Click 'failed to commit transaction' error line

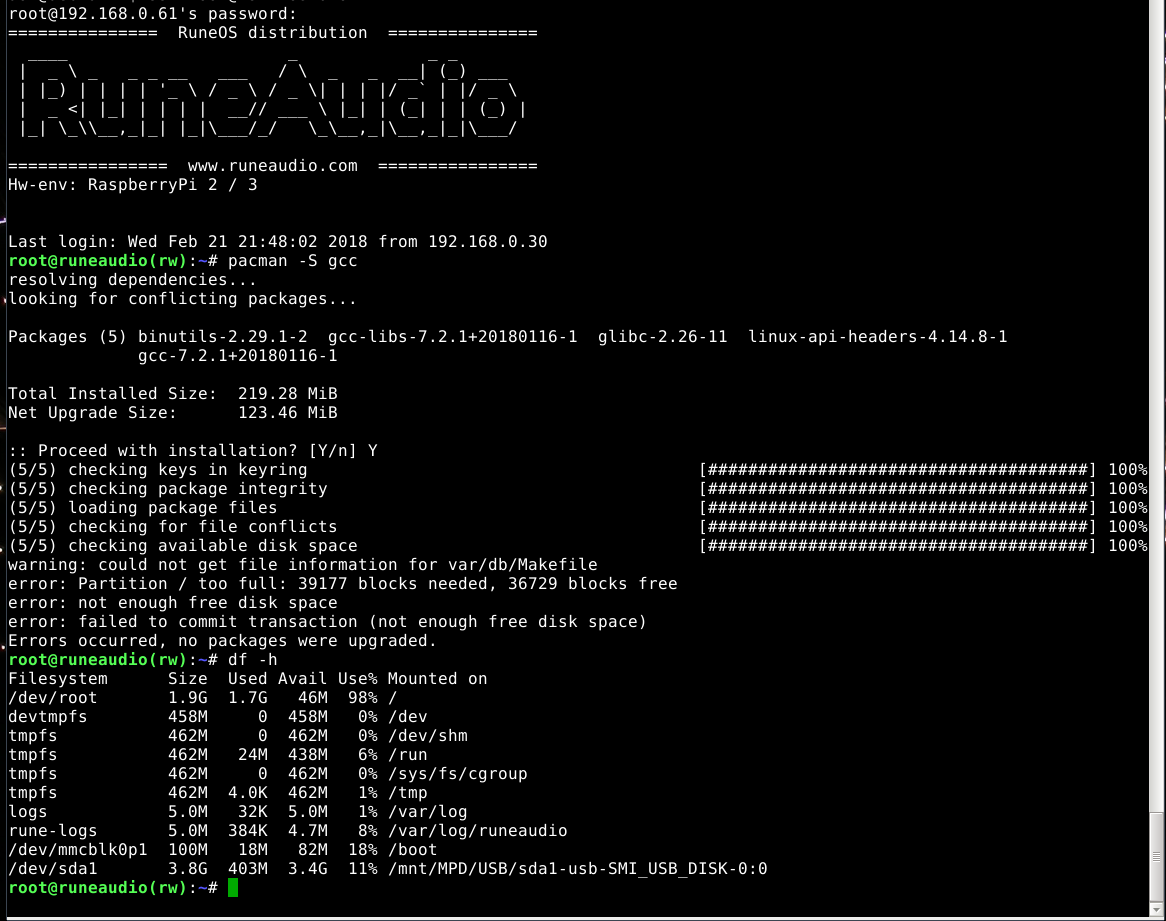(x=327, y=622)
